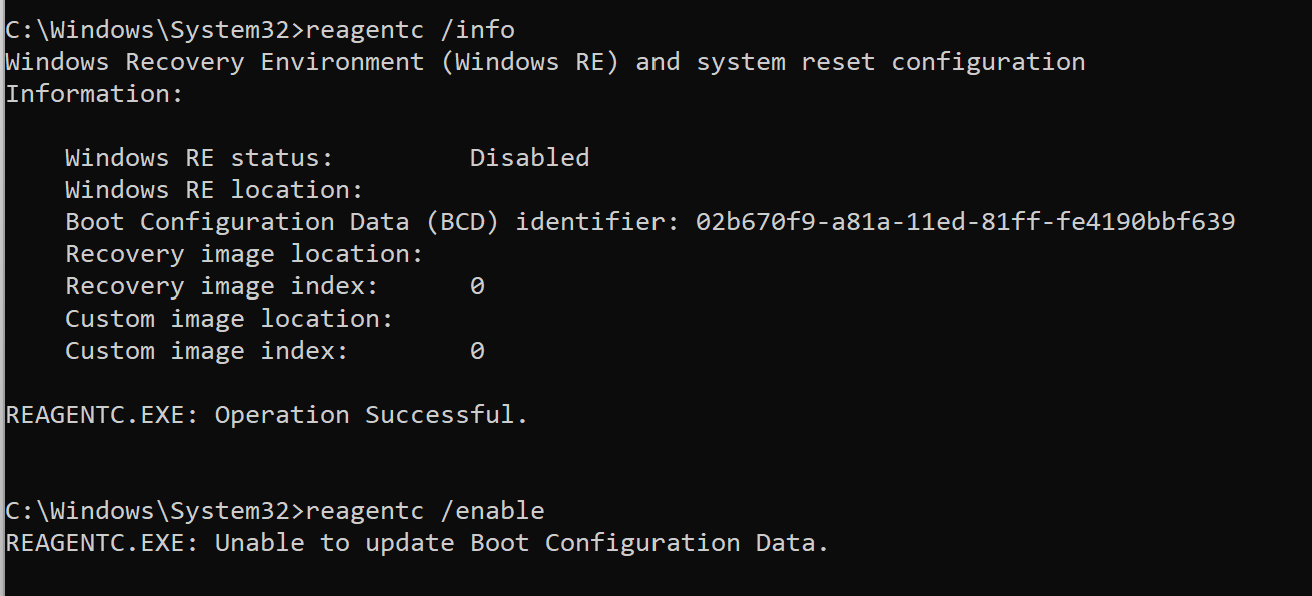The width and height of the screenshot is (1312, 596).
Task: Click the Custom image index value 0
Action: [477, 351]
